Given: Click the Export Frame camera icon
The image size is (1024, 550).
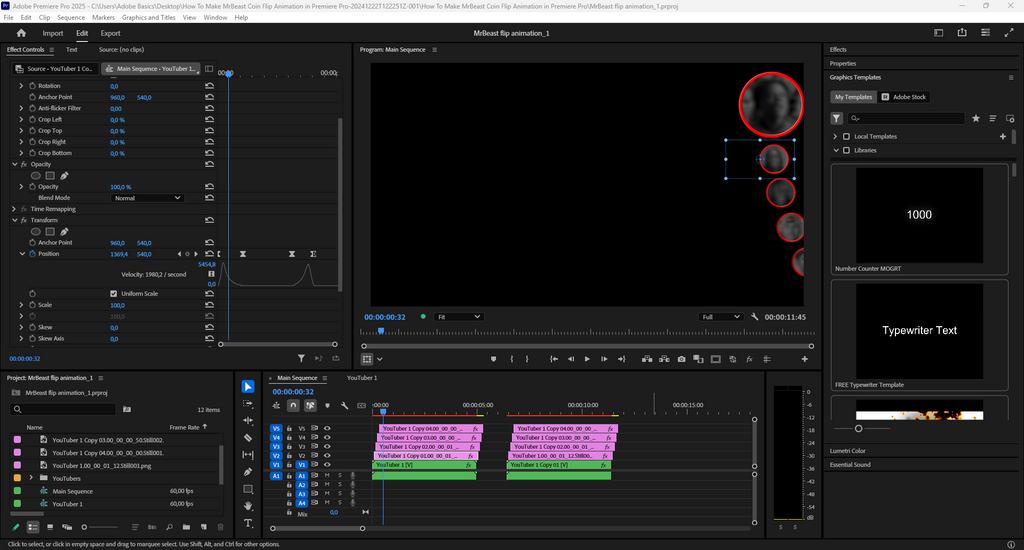Looking at the screenshot, I should [x=681, y=359].
